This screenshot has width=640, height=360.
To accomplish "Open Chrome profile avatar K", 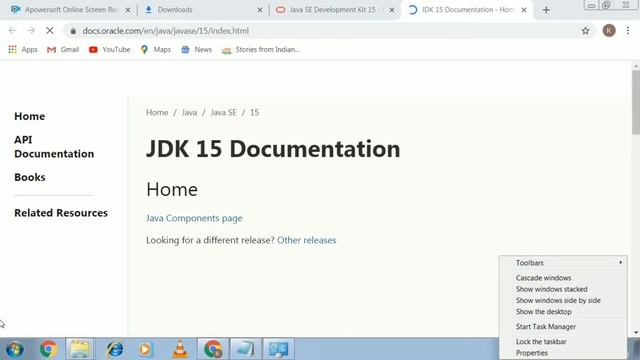I will coord(609,31).
